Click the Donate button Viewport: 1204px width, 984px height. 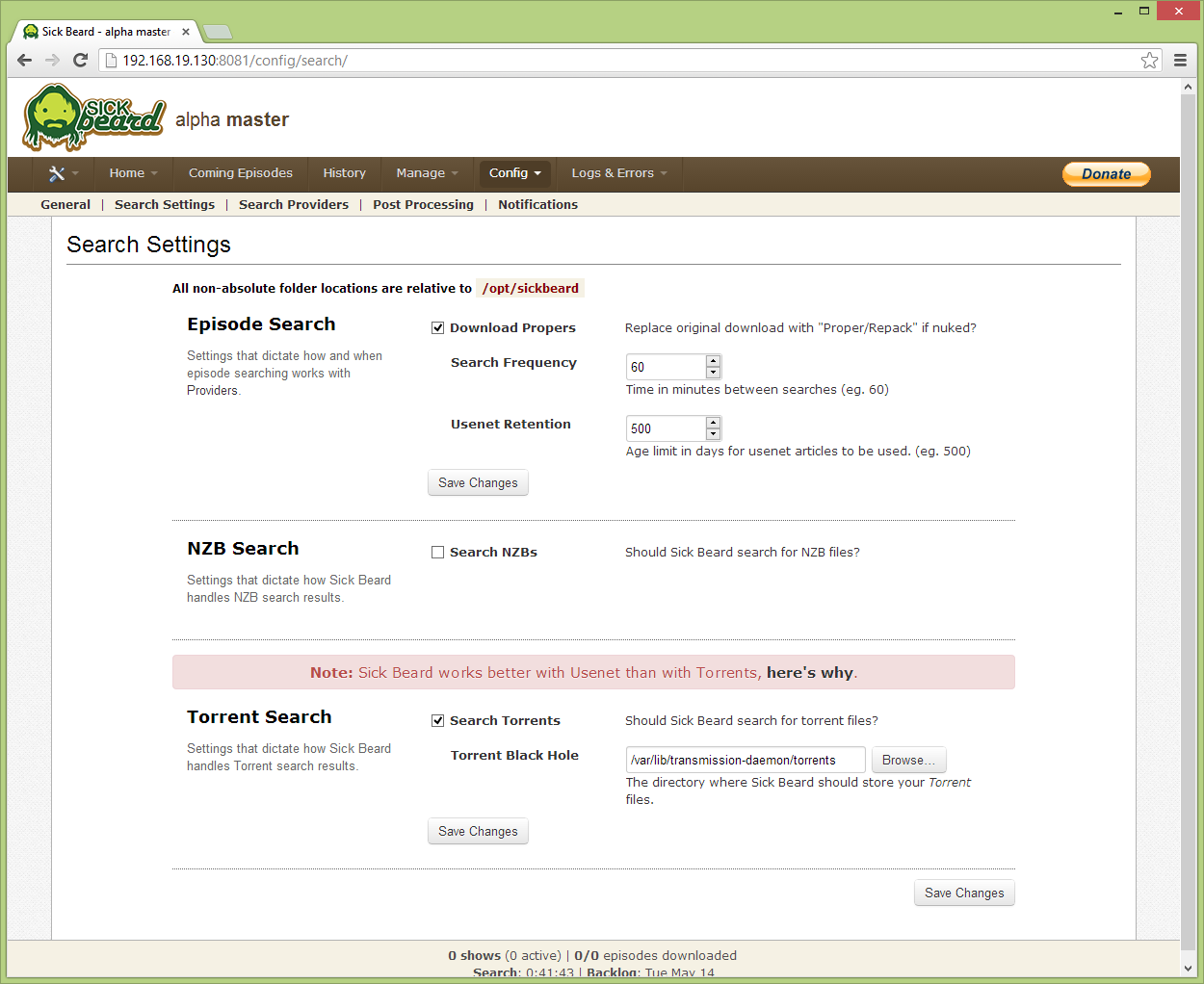pos(1106,174)
